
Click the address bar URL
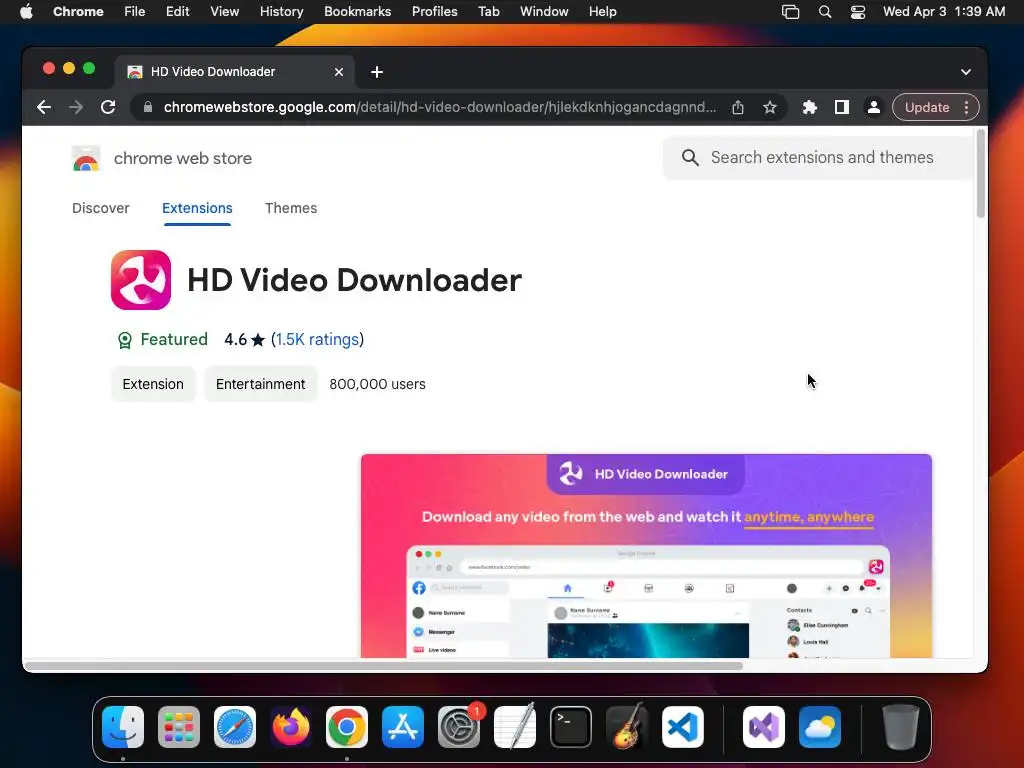[440, 107]
